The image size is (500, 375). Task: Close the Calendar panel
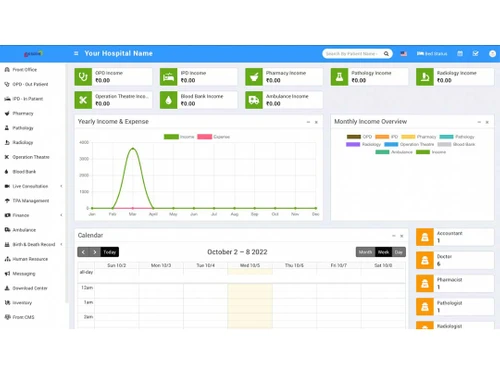tap(402, 236)
